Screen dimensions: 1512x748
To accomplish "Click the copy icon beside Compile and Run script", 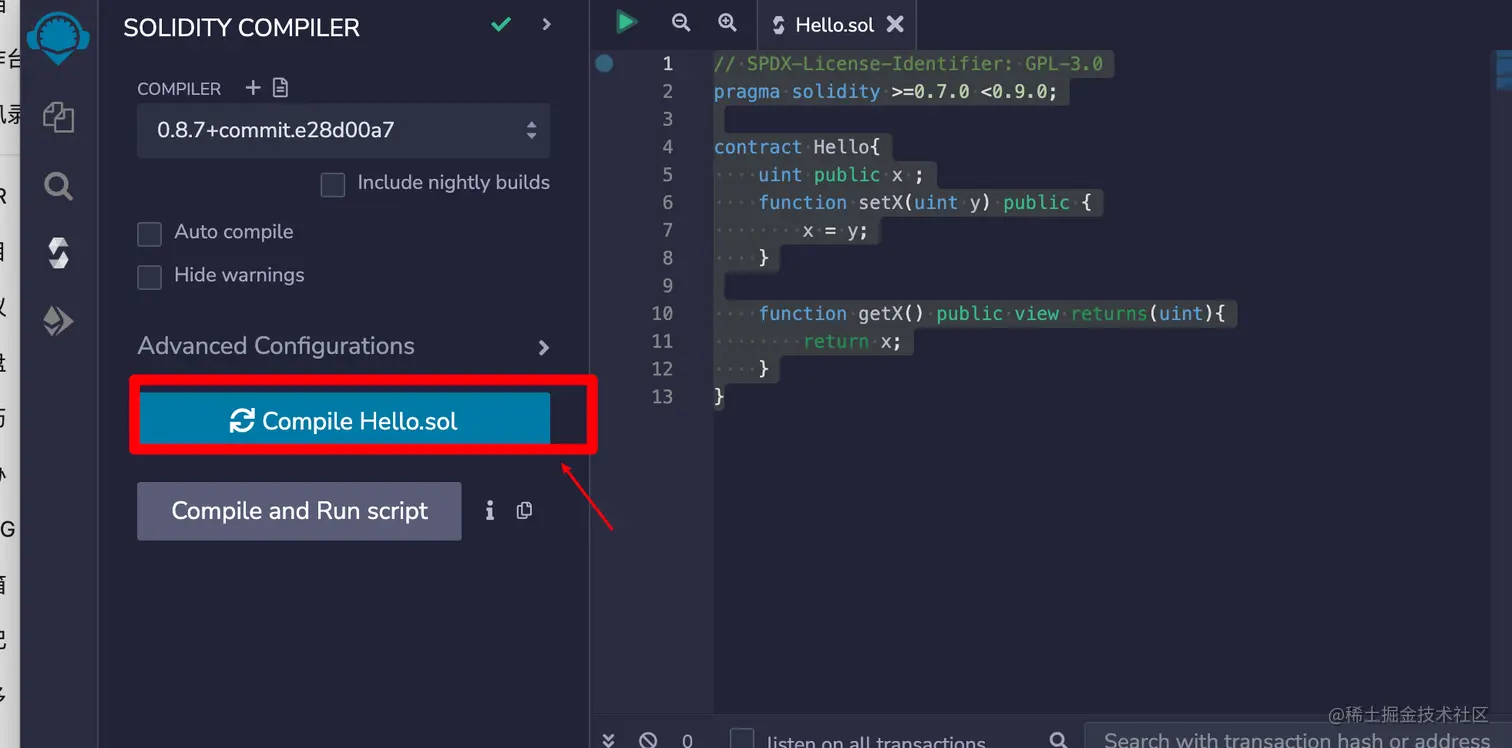I will [524, 511].
